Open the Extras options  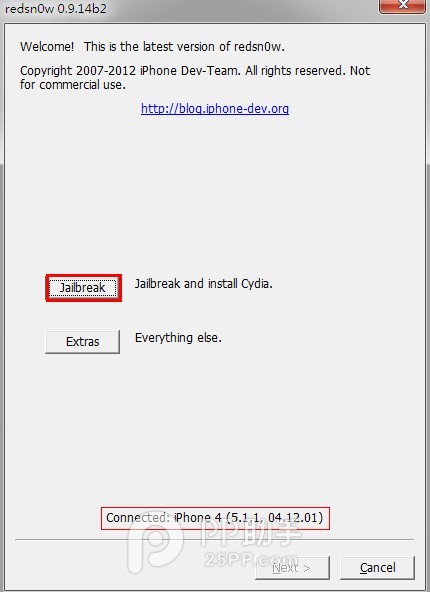pyautogui.click(x=83, y=342)
